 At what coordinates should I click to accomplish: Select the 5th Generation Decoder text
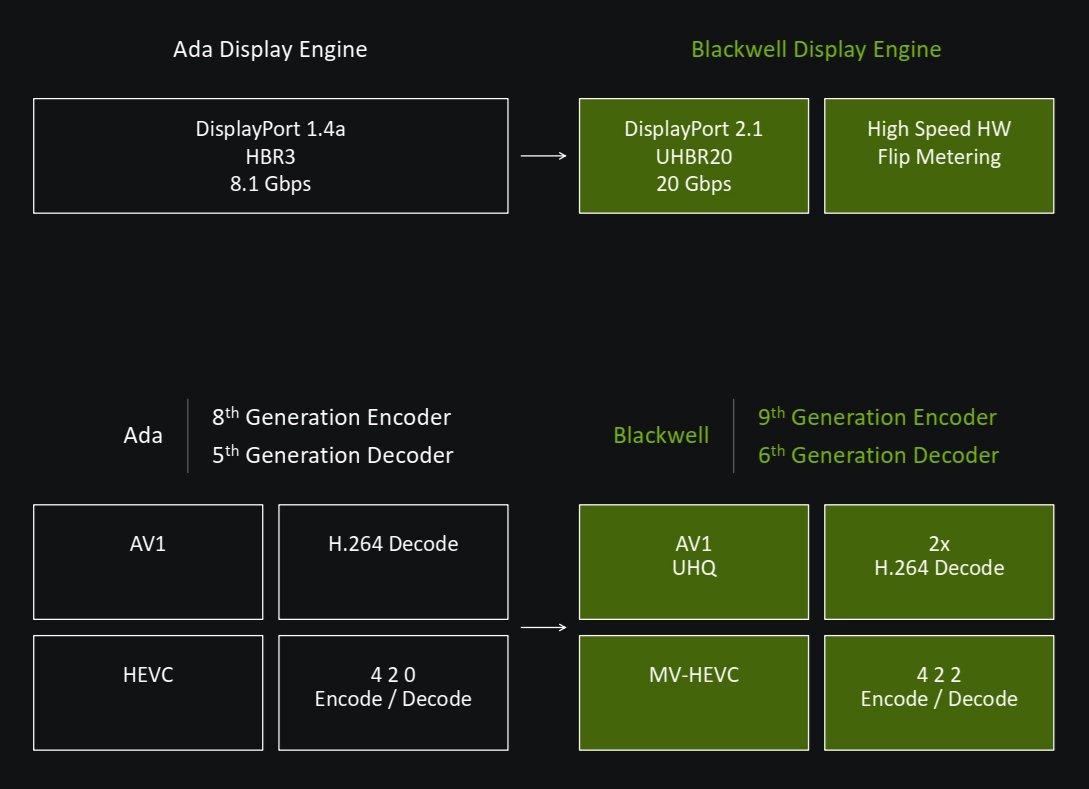(x=332, y=455)
